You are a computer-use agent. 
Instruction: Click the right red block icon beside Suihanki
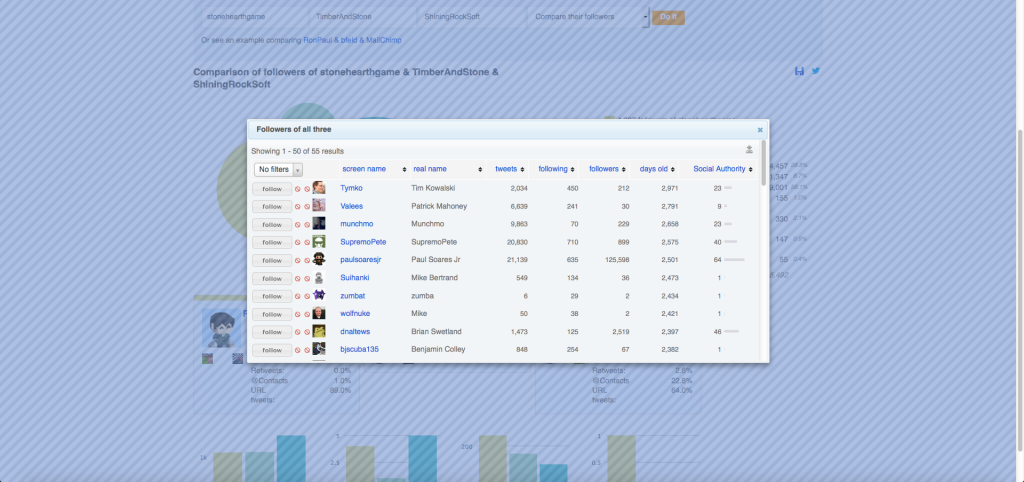[307, 278]
